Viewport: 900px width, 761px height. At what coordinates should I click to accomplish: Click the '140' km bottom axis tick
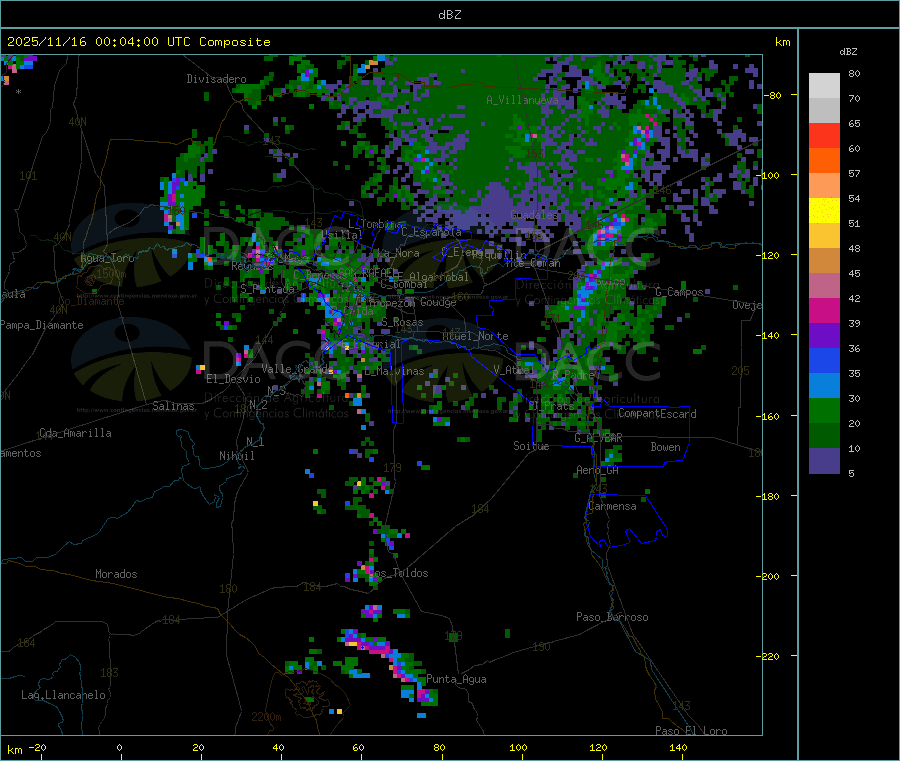(678, 747)
